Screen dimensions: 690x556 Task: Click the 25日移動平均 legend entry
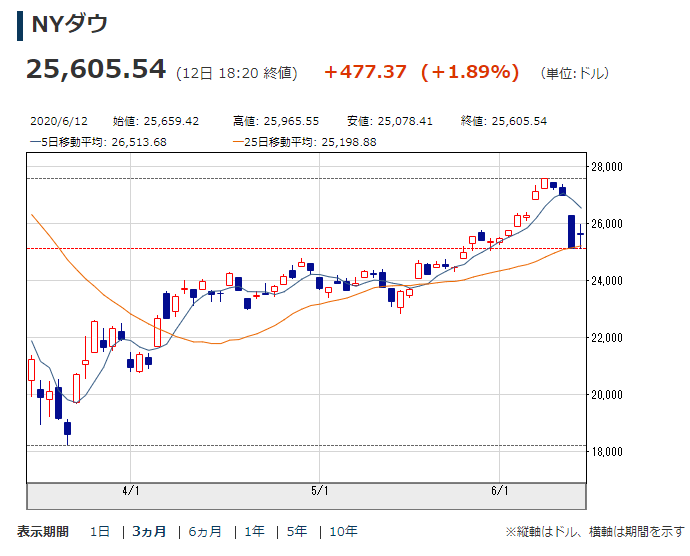coord(305,141)
